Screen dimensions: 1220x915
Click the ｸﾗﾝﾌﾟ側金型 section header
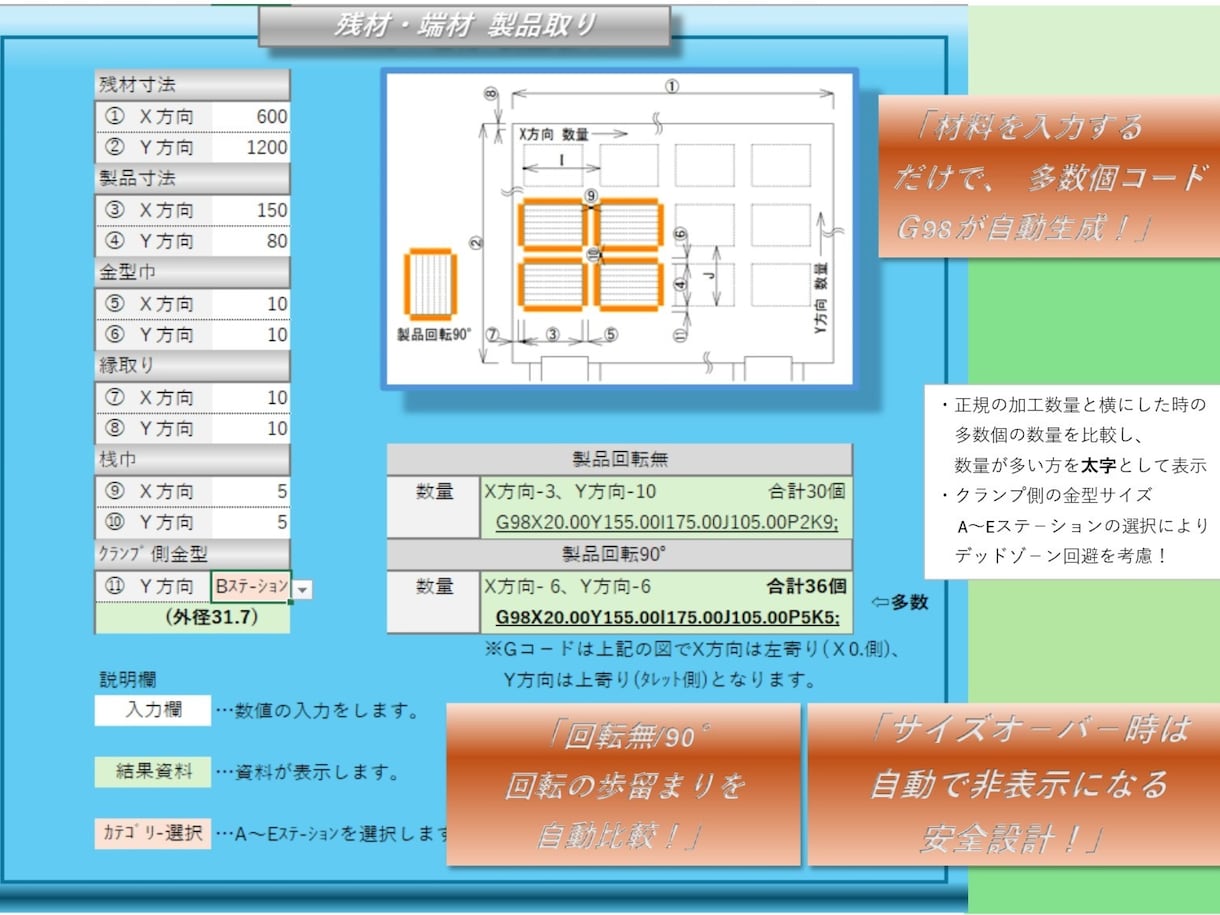193,553
